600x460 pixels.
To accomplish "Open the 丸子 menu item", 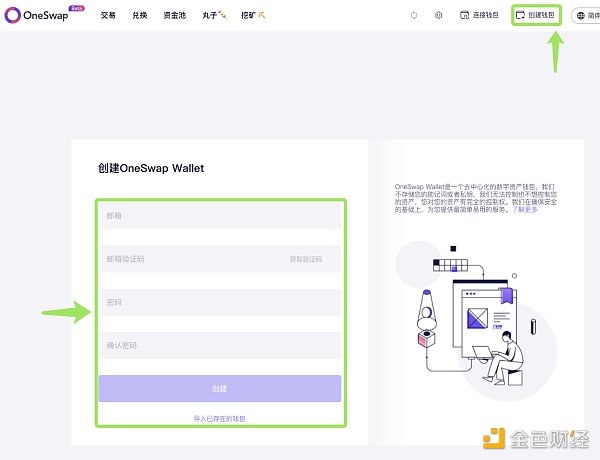I will click(x=214, y=15).
